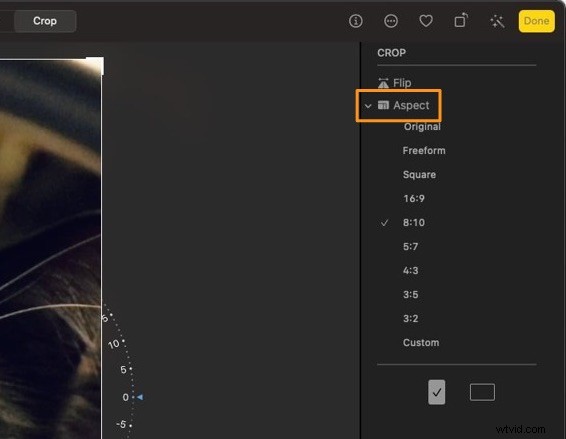
Task: Select the portrait orientation button
Action: [x=436, y=392]
